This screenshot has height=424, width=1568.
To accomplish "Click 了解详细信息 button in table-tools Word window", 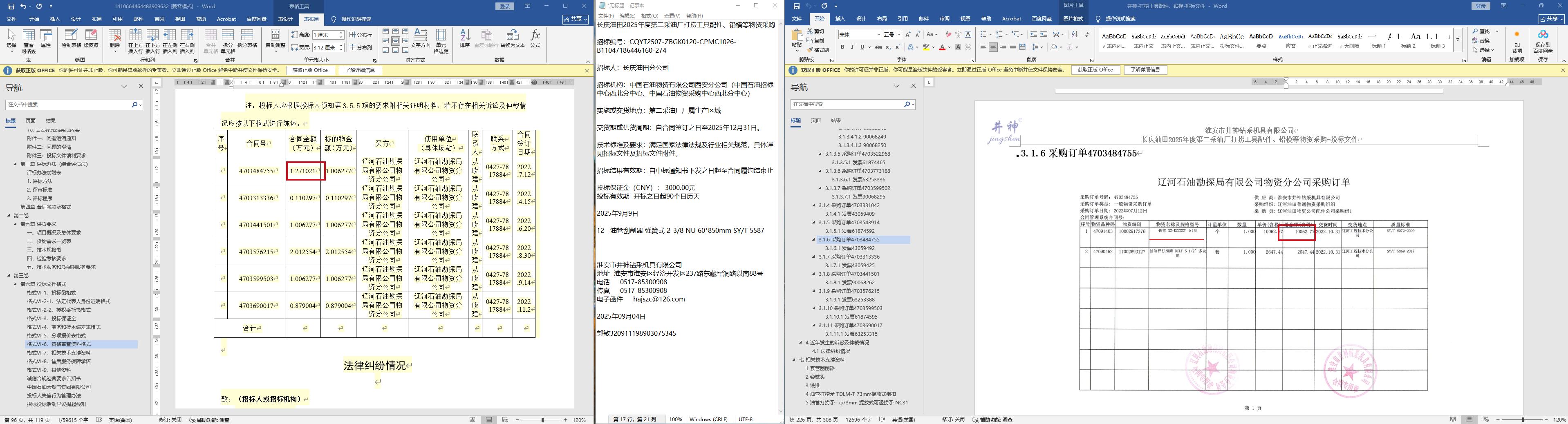I will coord(361,71).
